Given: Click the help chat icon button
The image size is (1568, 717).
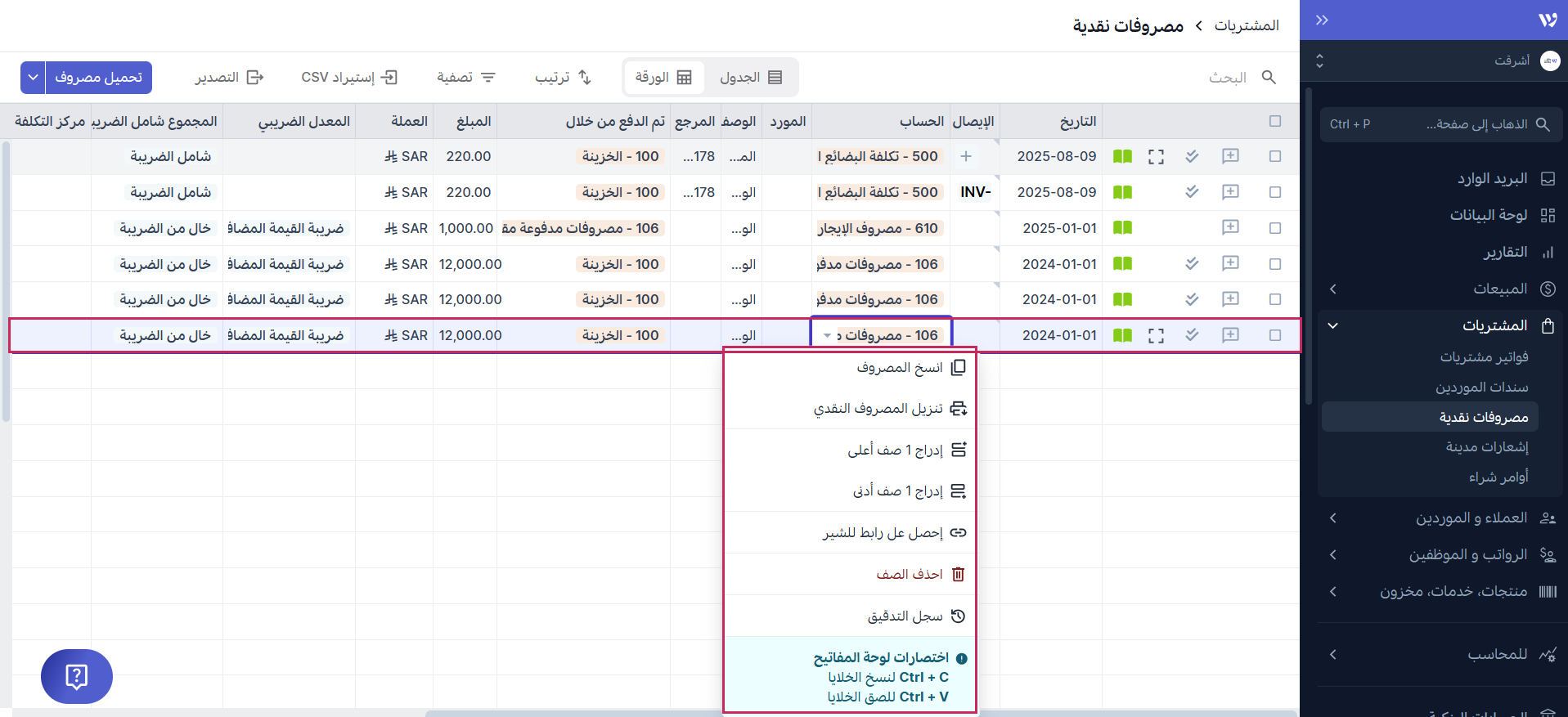Looking at the screenshot, I should [x=76, y=676].
